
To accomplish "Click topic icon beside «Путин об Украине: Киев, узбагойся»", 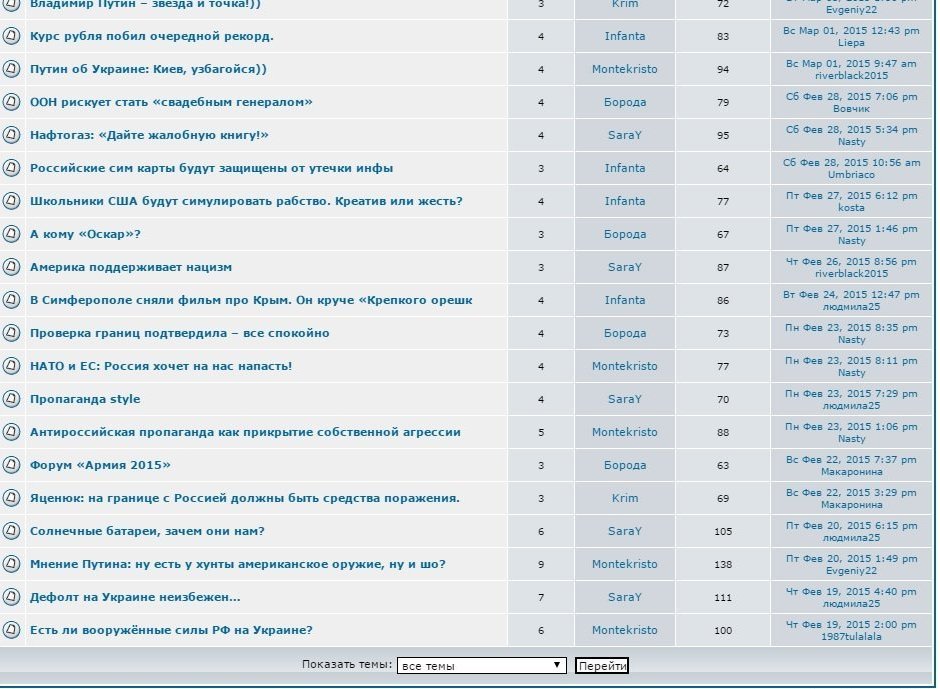I will pyautogui.click(x=11, y=69).
